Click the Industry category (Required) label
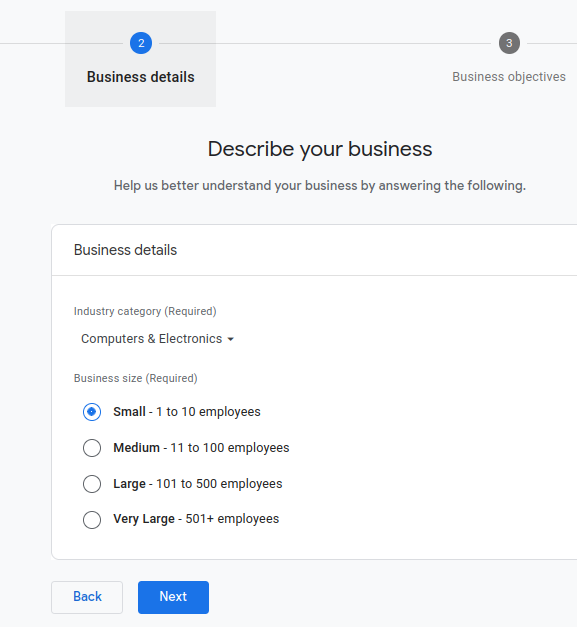 [x=145, y=311]
